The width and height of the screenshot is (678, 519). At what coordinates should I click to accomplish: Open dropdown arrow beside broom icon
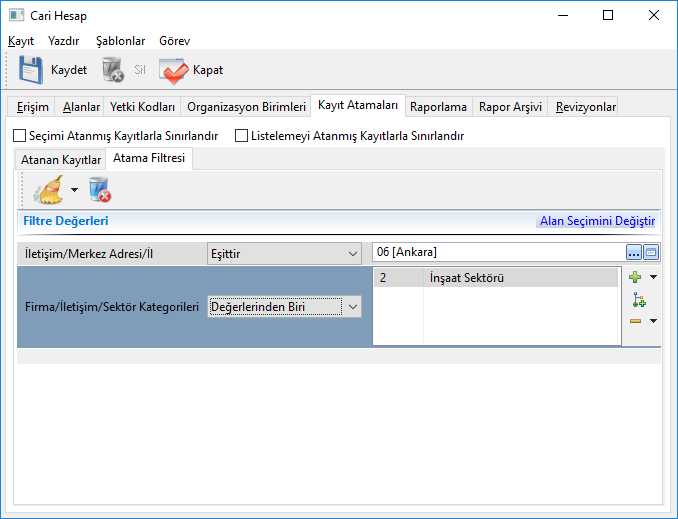(74, 190)
